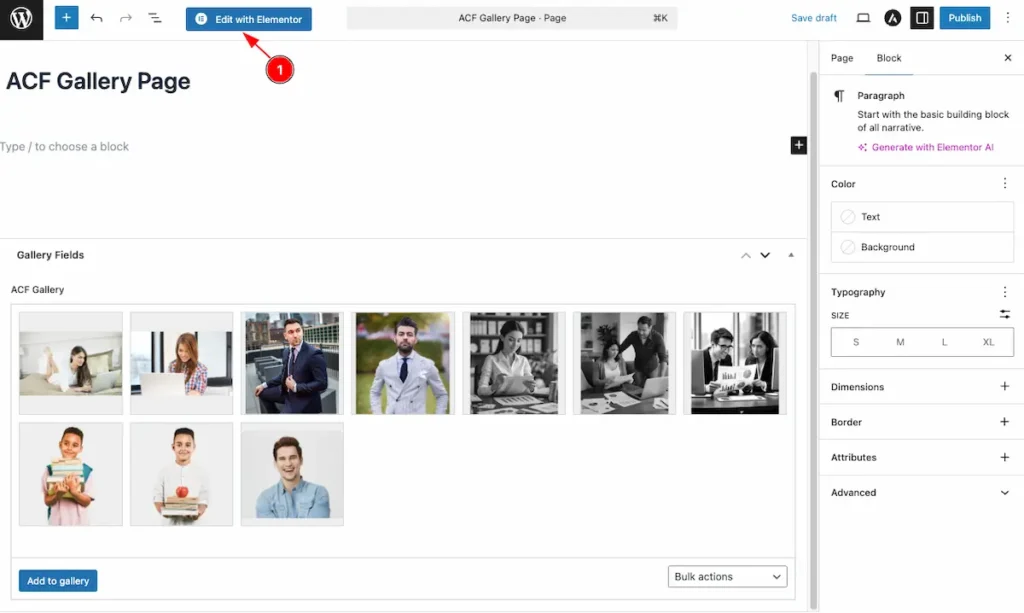Click the WordPress logo icon

[21, 19]
